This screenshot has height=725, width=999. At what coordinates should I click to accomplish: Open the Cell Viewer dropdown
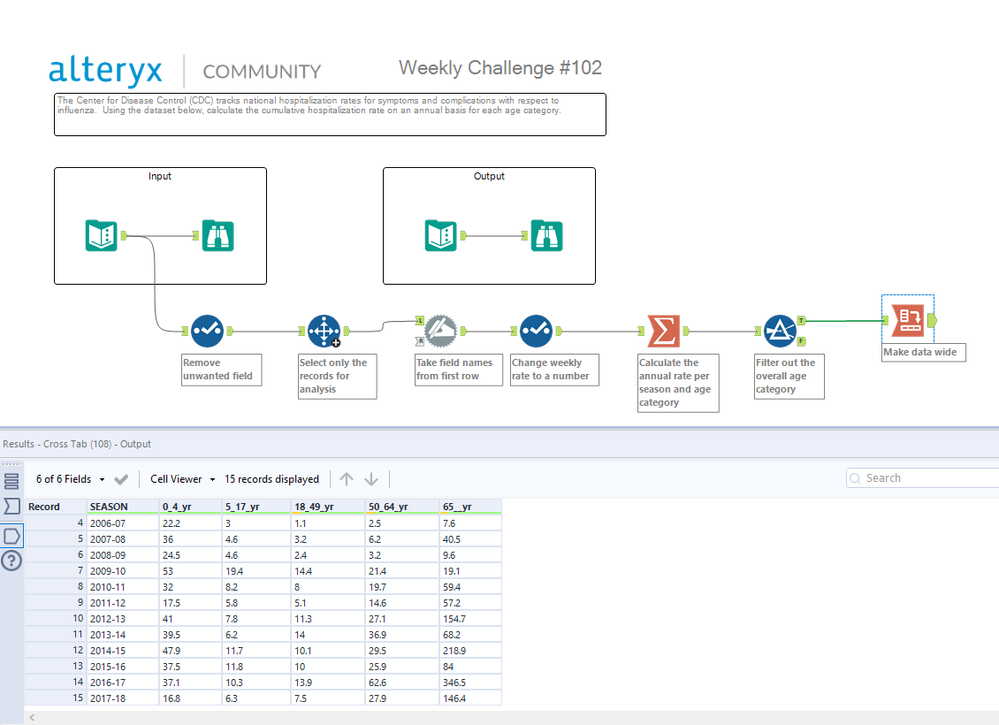(182, 479)
